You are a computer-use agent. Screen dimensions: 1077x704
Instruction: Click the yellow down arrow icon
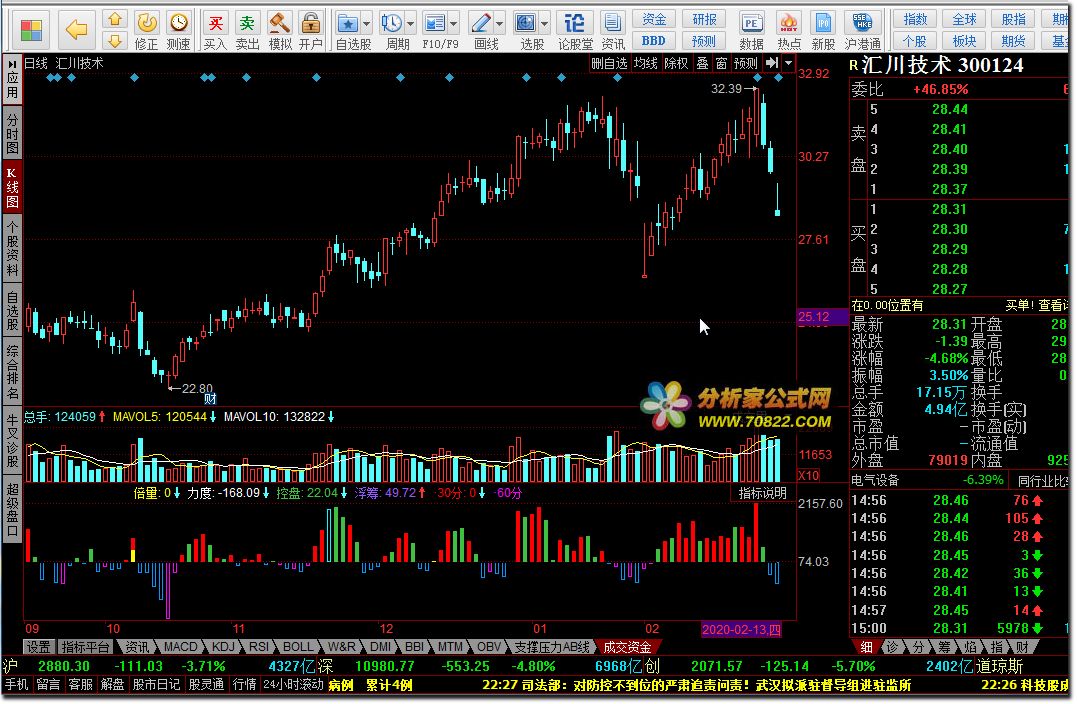(x=115, y=41)
